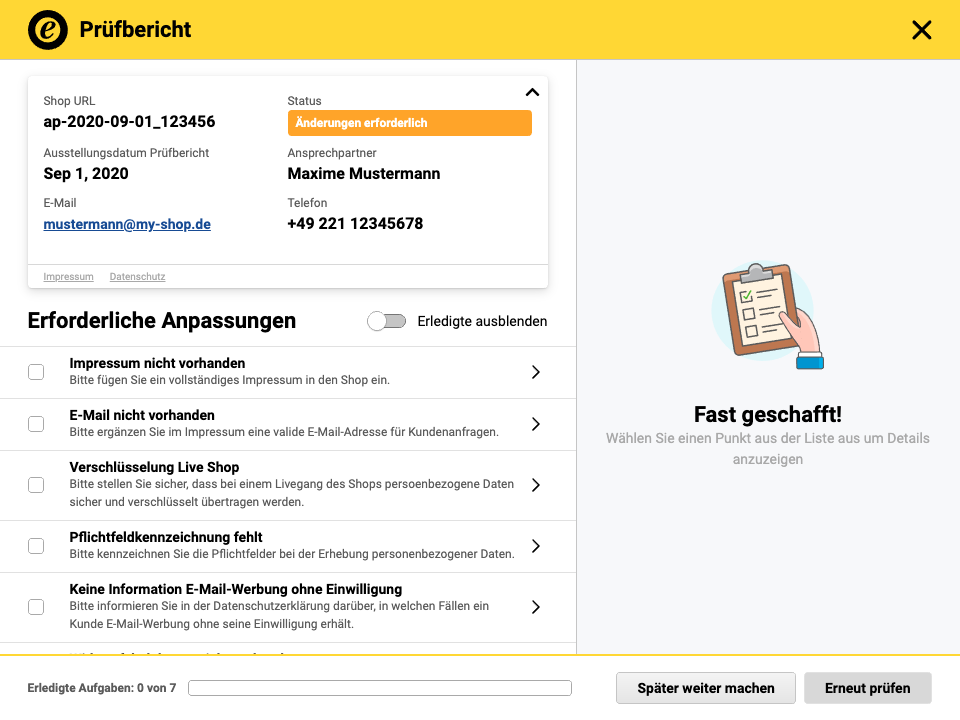Check 'Keine Information E-Mail-Werbung' checkbox
The height and width of the screenshot is (720, 960).
pos(36,607)
